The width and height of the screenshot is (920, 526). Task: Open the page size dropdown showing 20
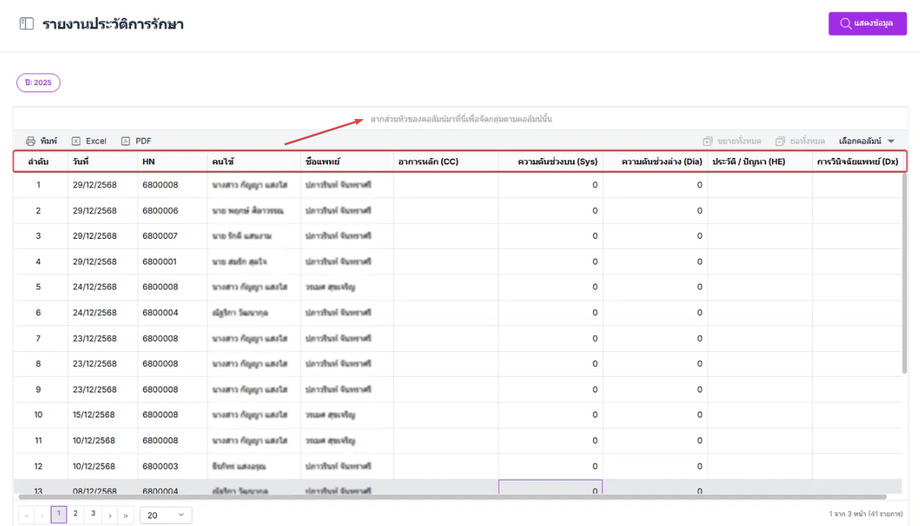point(166,515)
